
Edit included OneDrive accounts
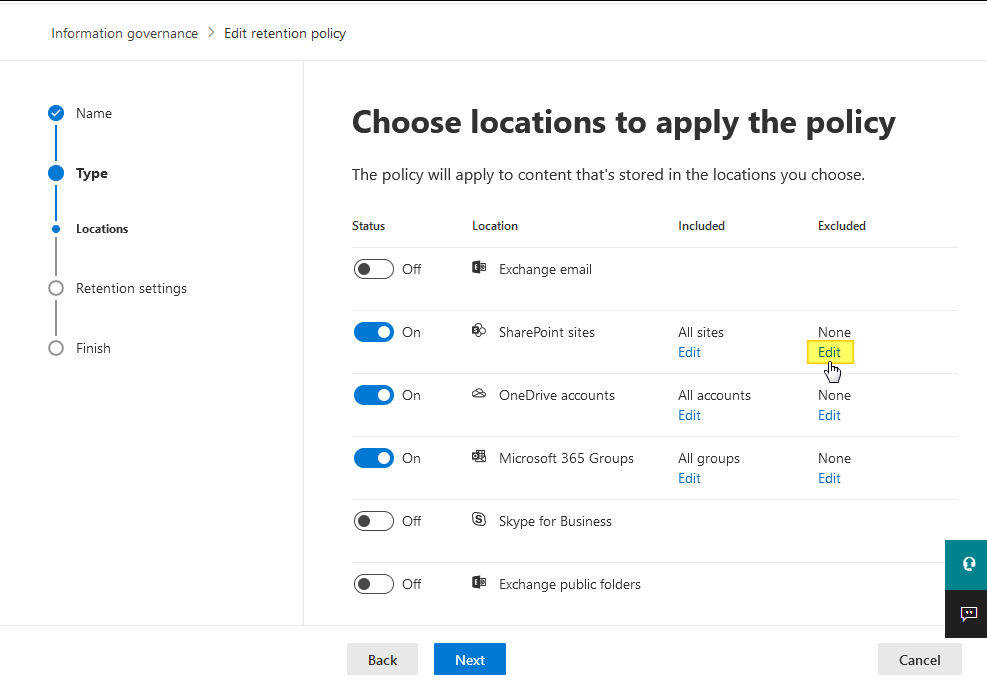(689, 416)
